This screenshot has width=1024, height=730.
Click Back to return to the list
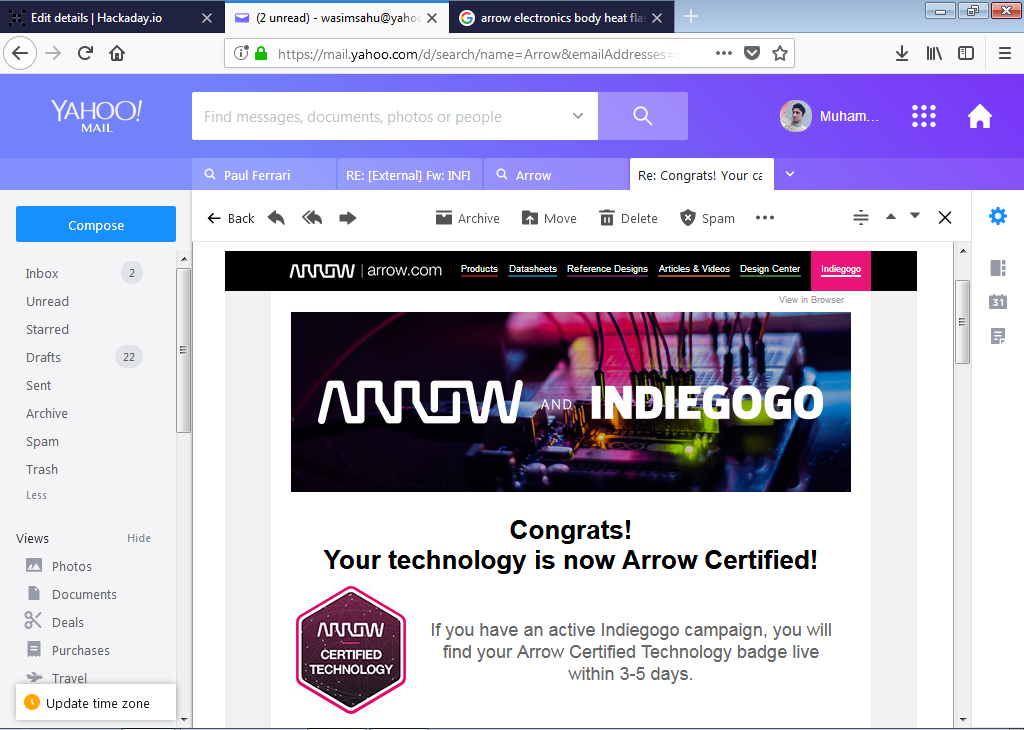point(231,218)
